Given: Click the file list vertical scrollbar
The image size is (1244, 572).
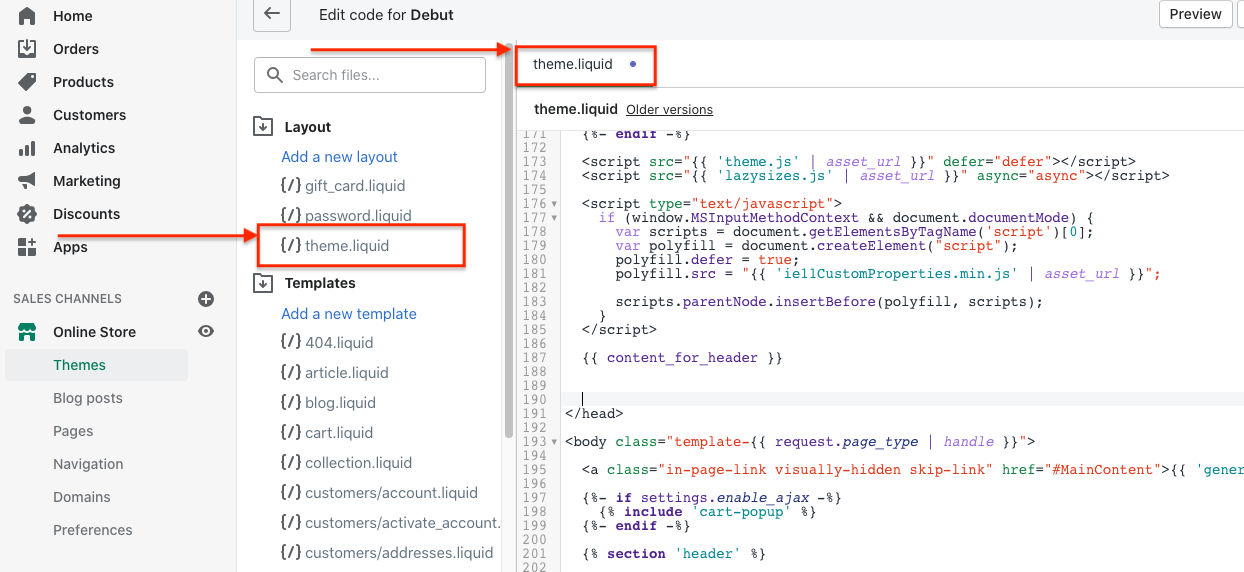Looking at the screenshot, I should coord(509,240).
